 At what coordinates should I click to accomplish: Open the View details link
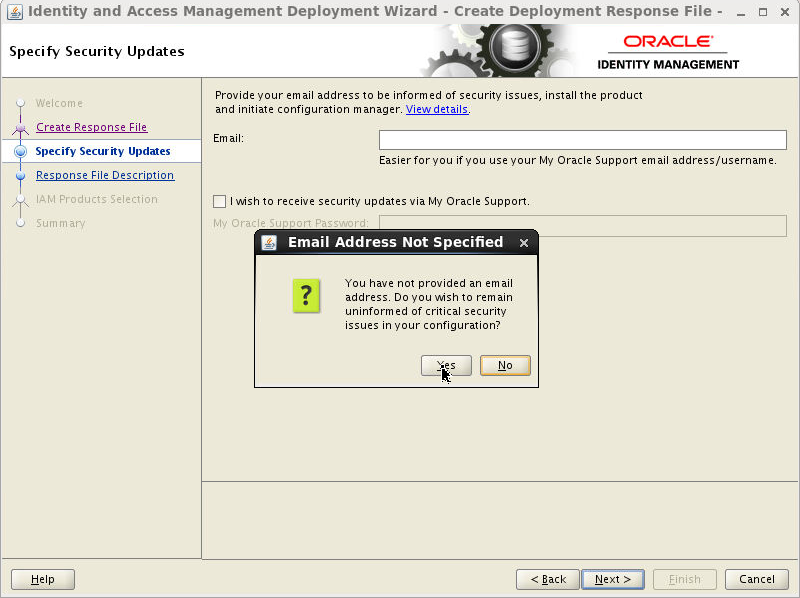coord(437,109)
